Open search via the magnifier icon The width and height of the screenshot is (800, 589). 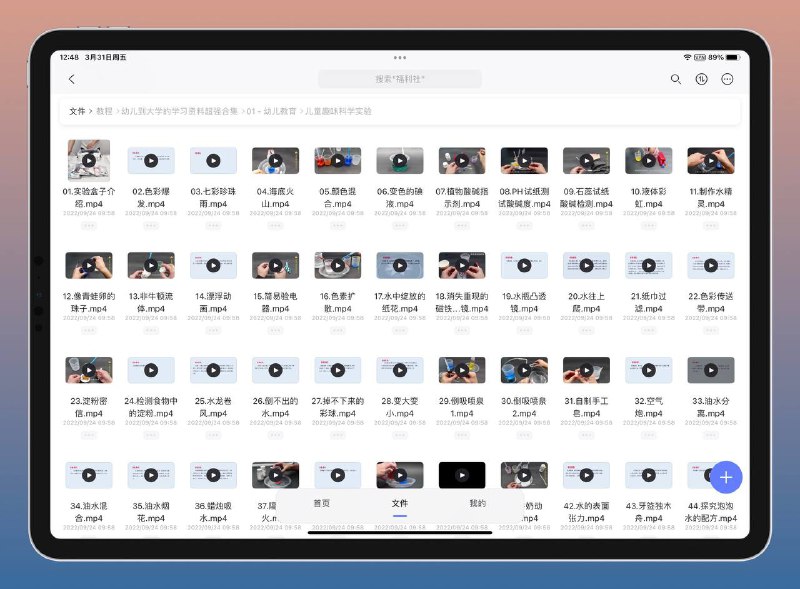[676, 79]
